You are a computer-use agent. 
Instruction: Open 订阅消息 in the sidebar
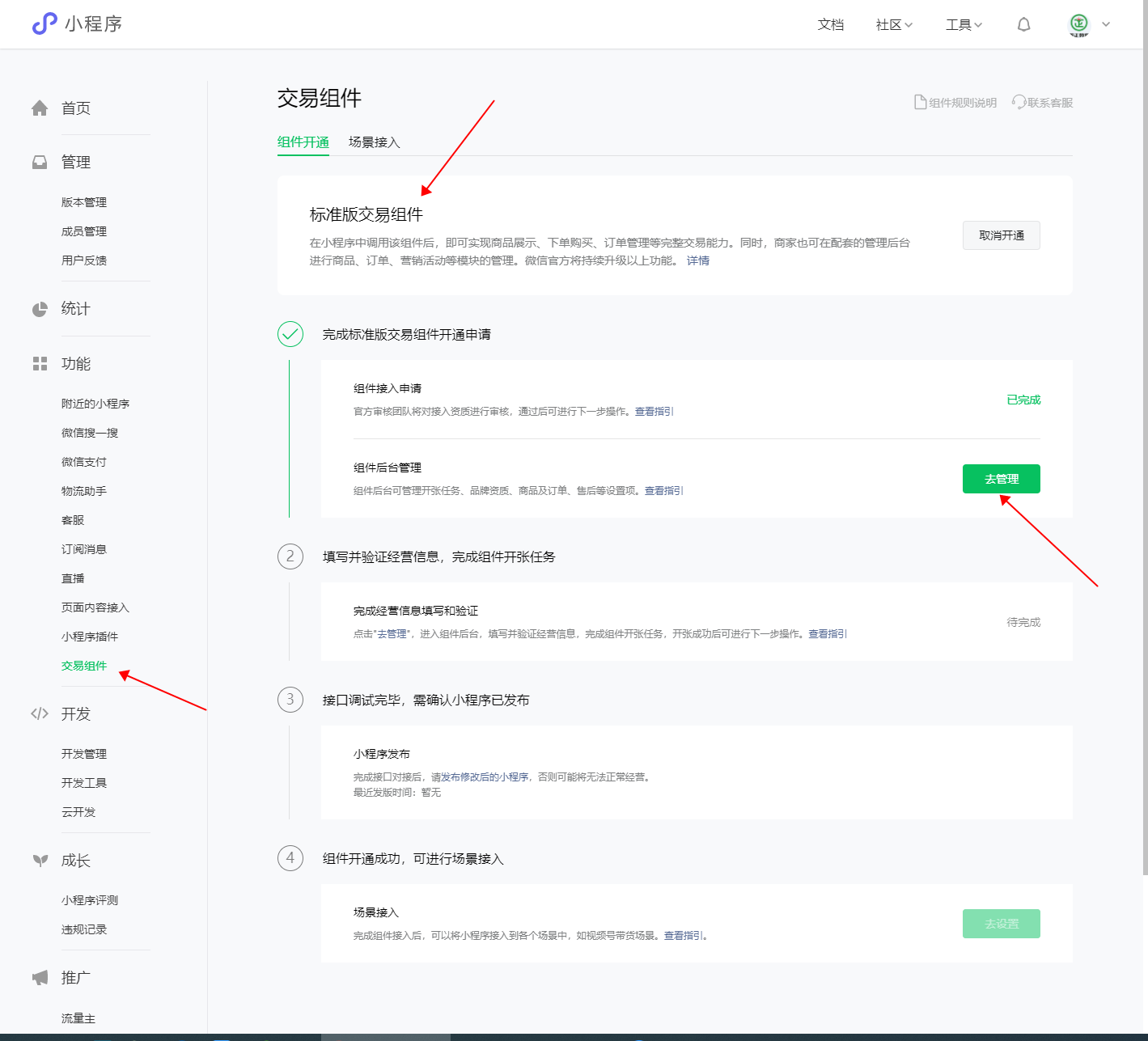(84, 549)
